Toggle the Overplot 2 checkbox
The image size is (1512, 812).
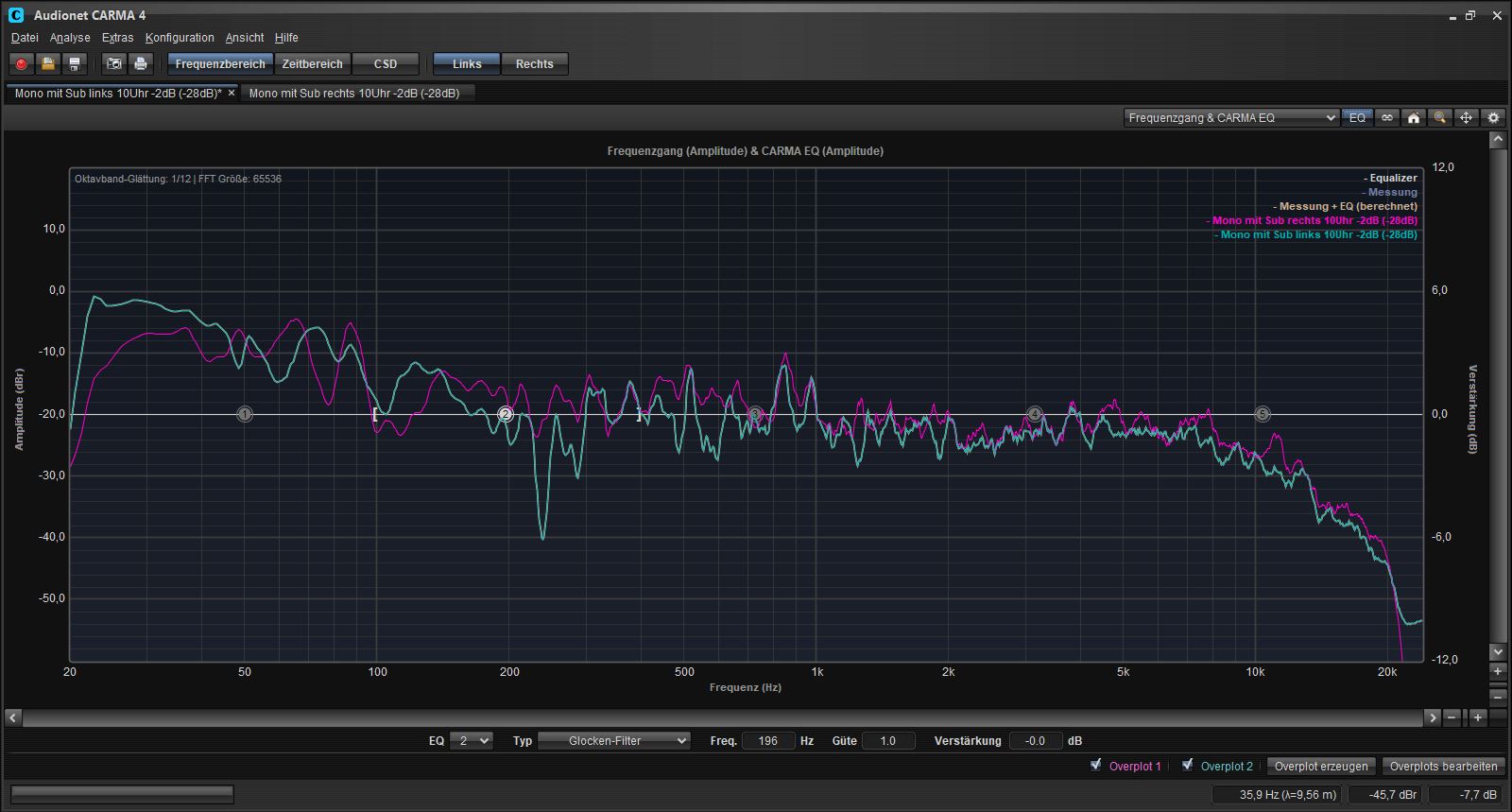[1188, 765]
